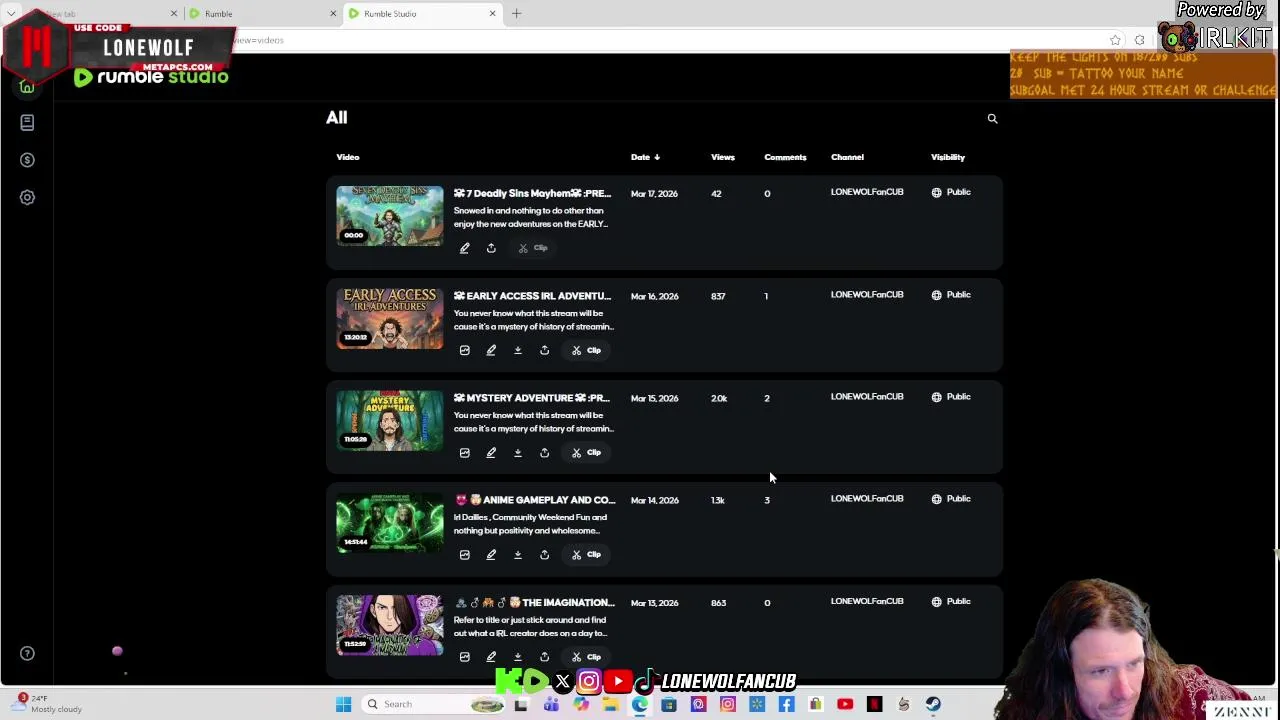Image resolution: width=1280 pixels, height=720 pixels.
Task: Open The Imagination video thumbnail
Action: point(389,624)
